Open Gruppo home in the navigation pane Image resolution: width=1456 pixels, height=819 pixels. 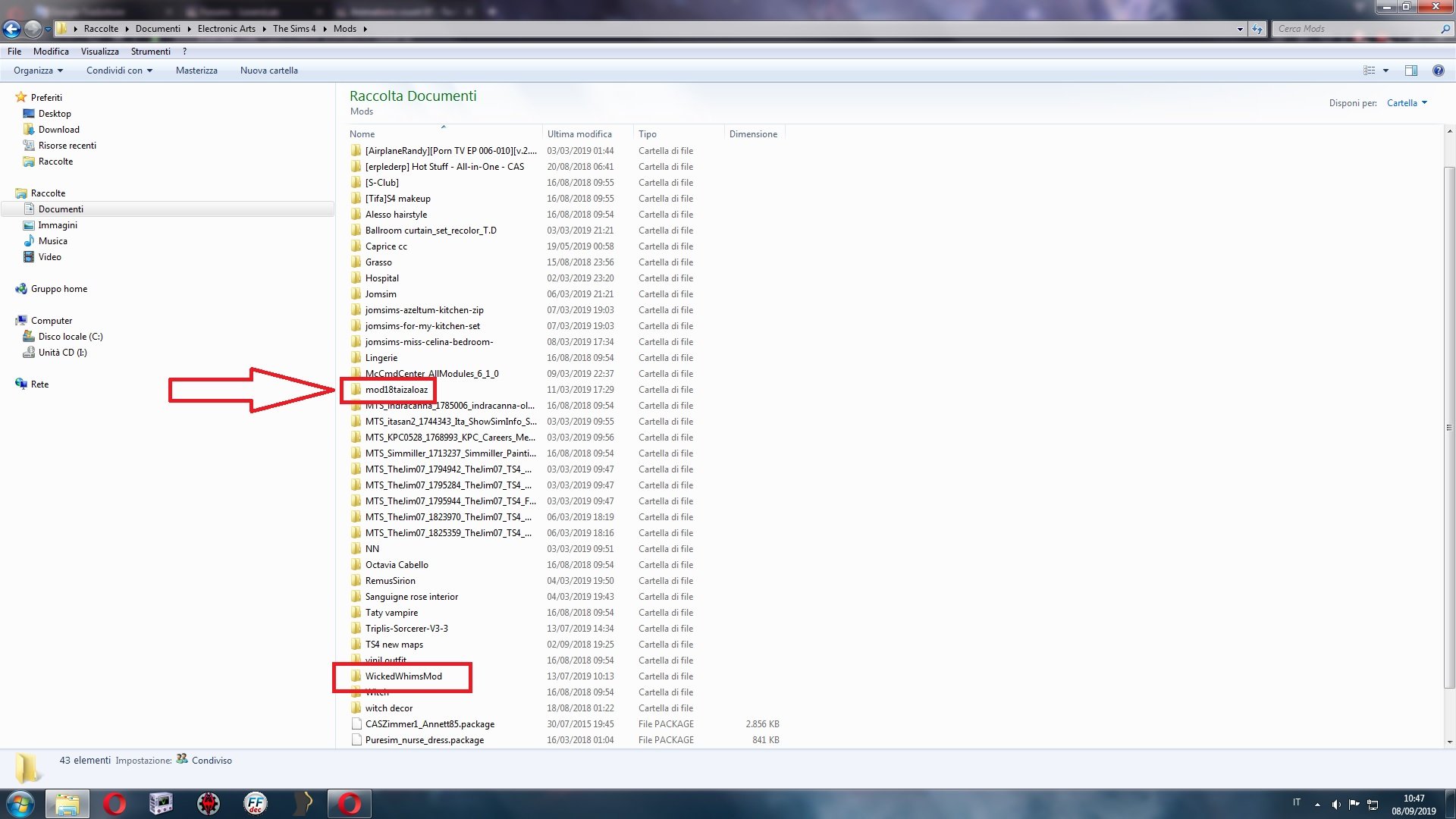click(58, 289)
